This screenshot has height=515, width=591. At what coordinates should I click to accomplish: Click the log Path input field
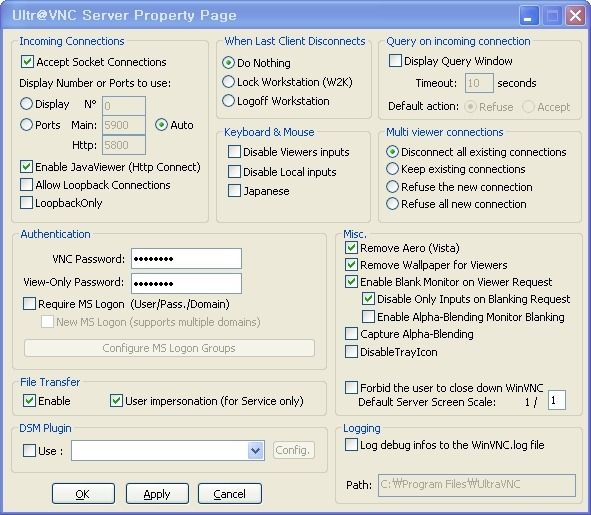coord(477,485)
